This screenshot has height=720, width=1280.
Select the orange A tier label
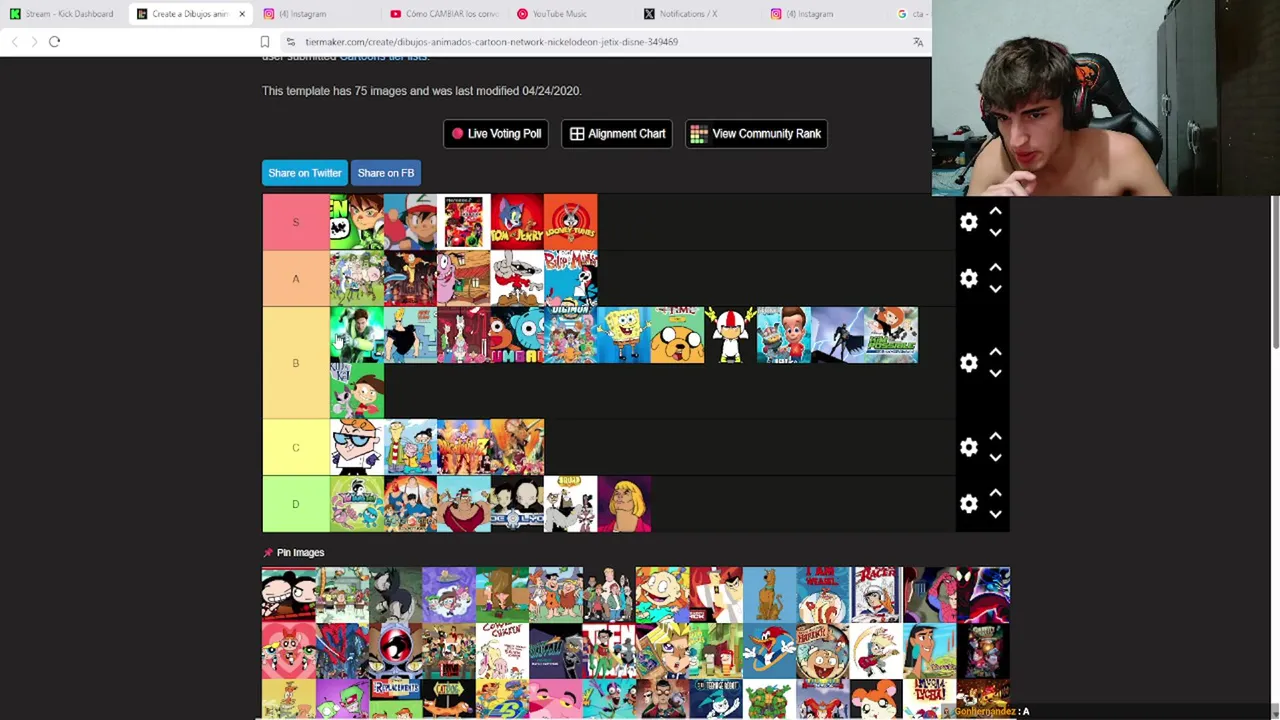[x=295, y=278]
